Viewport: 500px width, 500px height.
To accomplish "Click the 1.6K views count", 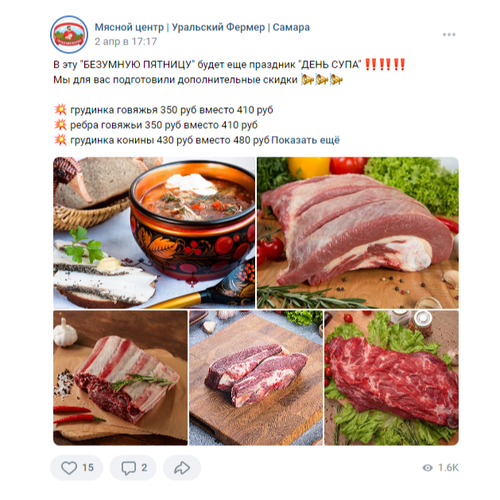I will (x=448, y=468).
